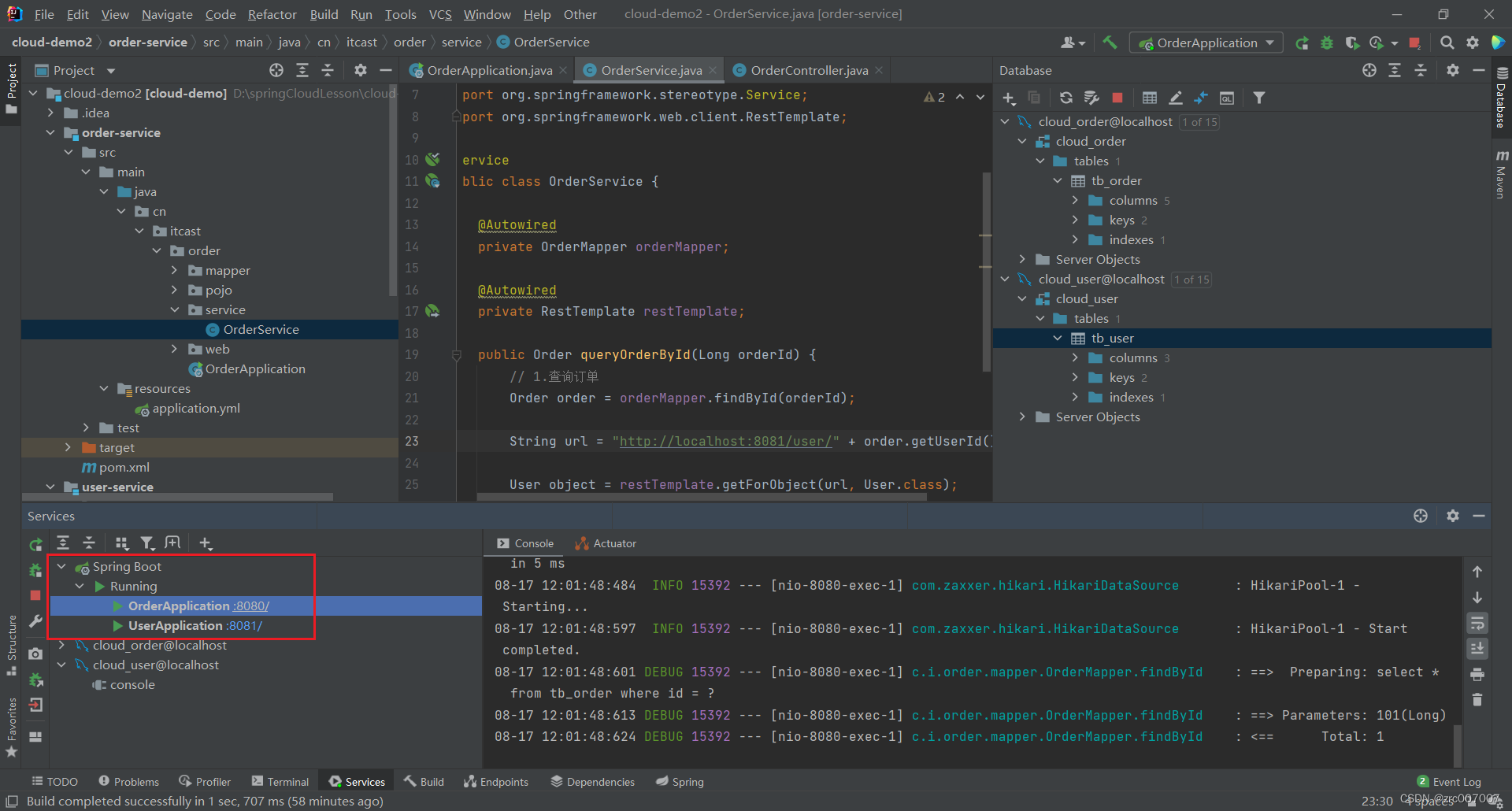
Task: Select pom.xml in Project tree
Action: 124,467
